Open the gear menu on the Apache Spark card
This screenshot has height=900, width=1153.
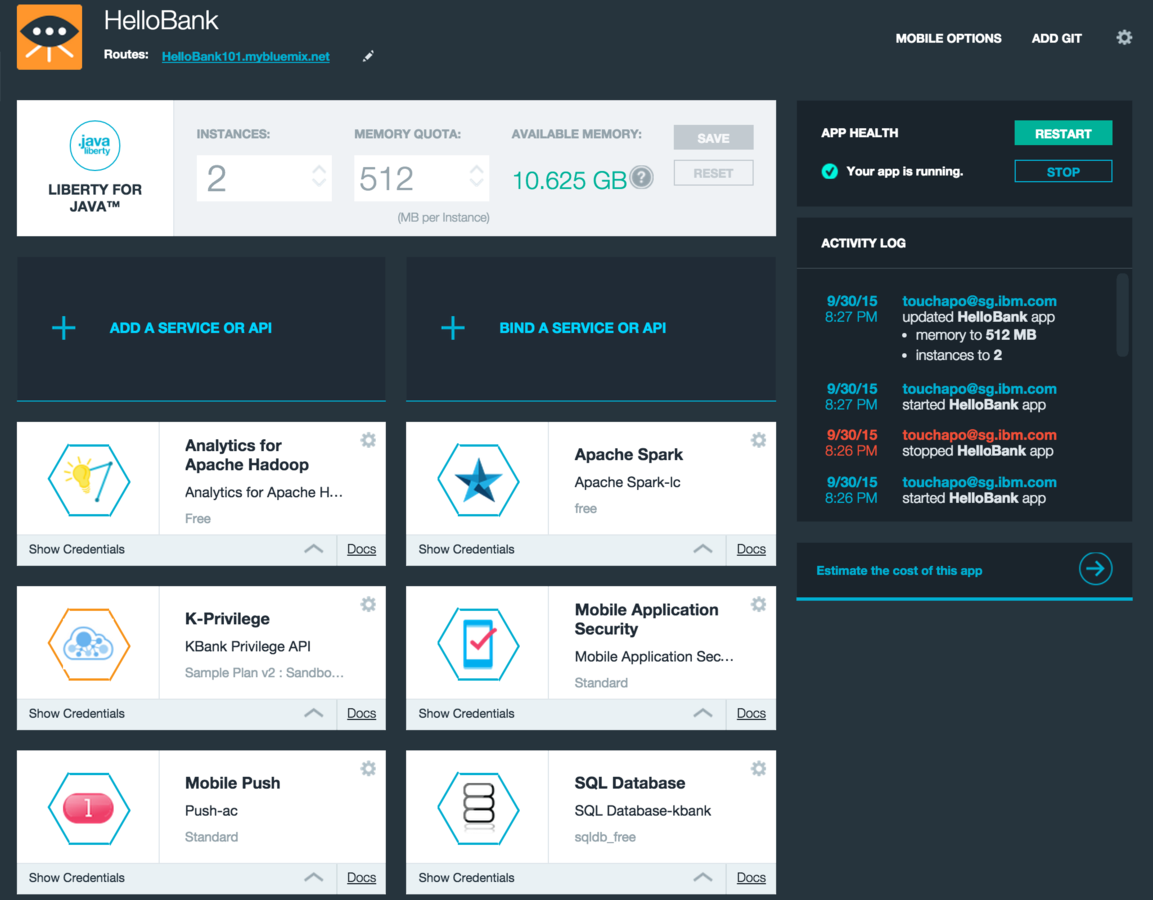click(x=758, y=440)
